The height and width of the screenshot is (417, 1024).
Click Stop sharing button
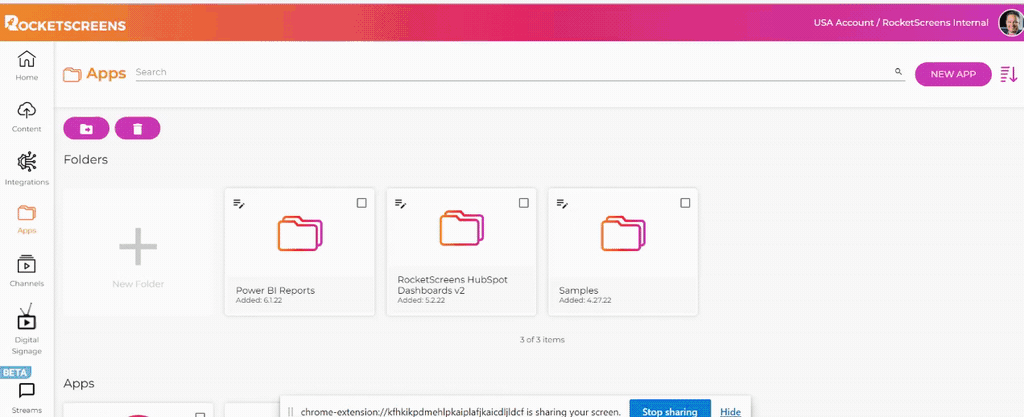(x=670, y=411)
